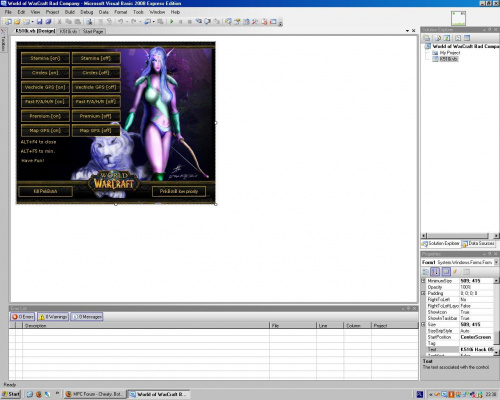Viewport: 500px width, 400px height.
Task: Select the Alphabetical sort icon in Properties
Action: tap(435, 272)
